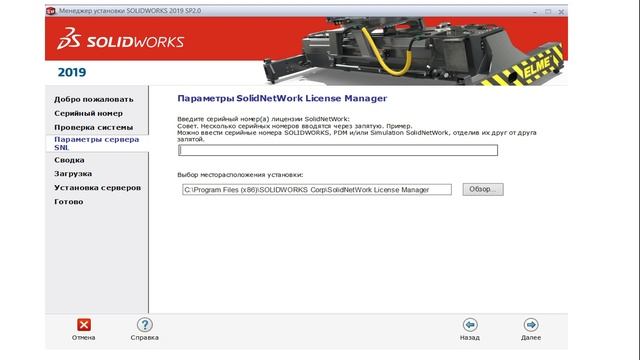The width and height of the screenshot is (640, 360).
Task: Click the SOLIDWORKS installer title bar icon
Action: pos(51,11)
